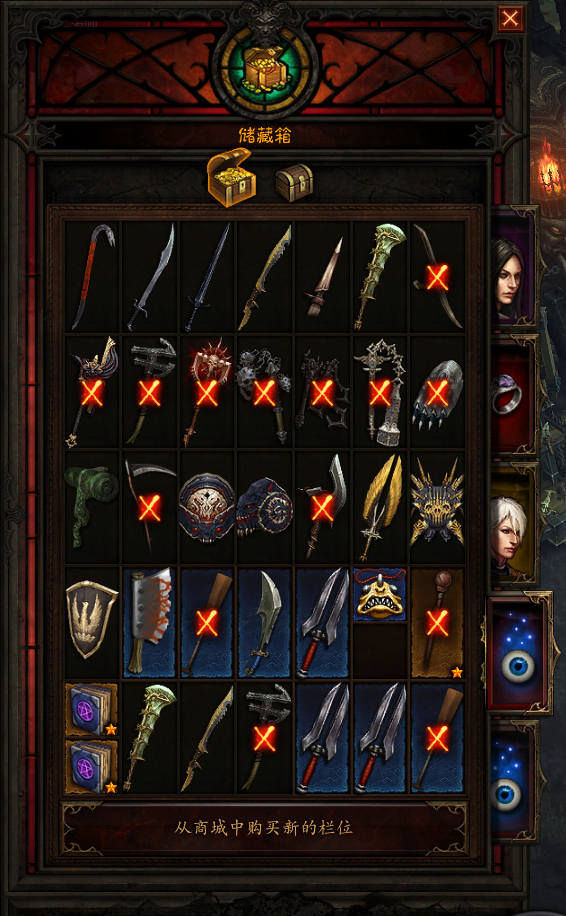This screenshot has height=916, width=566.
Task: Select the bloody cleaver item
Action: 150,622
